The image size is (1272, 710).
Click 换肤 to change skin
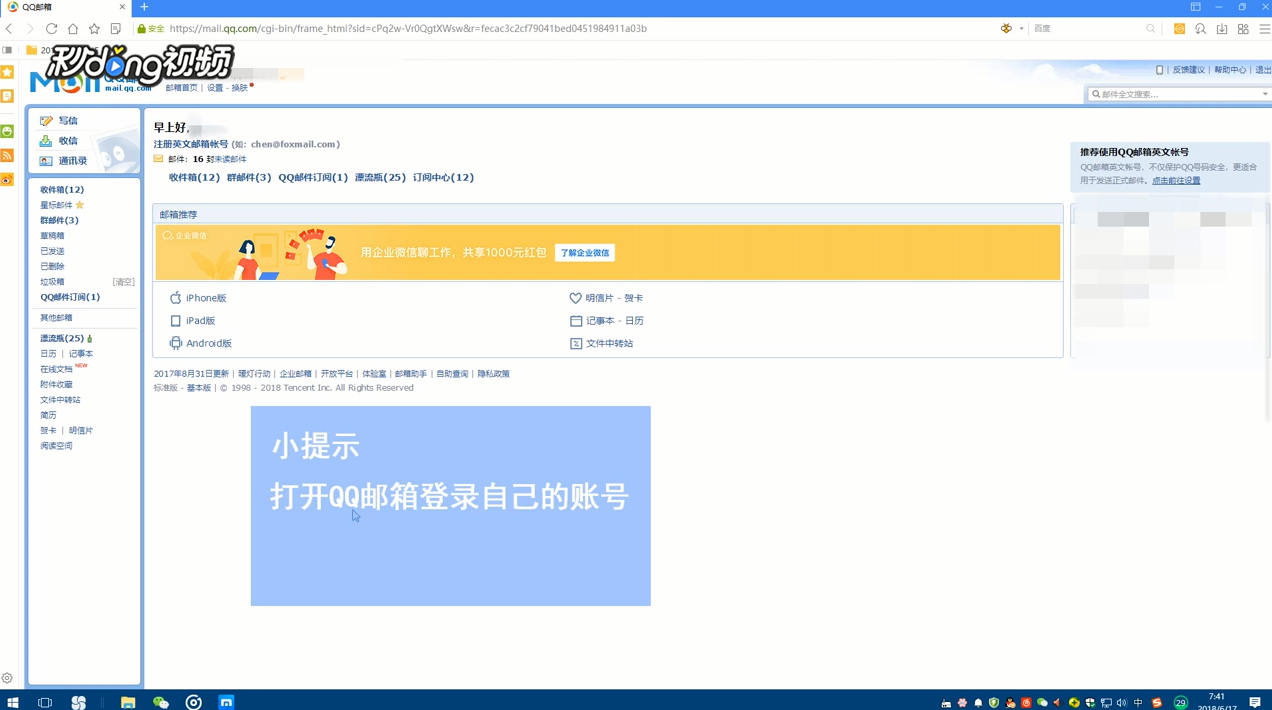click(x=240, y=88)
